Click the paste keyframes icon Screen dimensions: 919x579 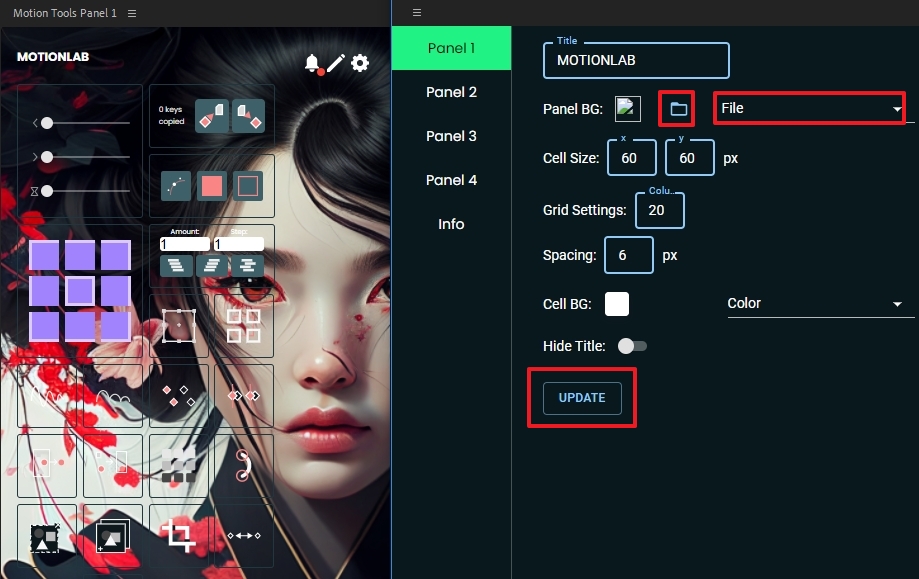click(x=247, y=114)
